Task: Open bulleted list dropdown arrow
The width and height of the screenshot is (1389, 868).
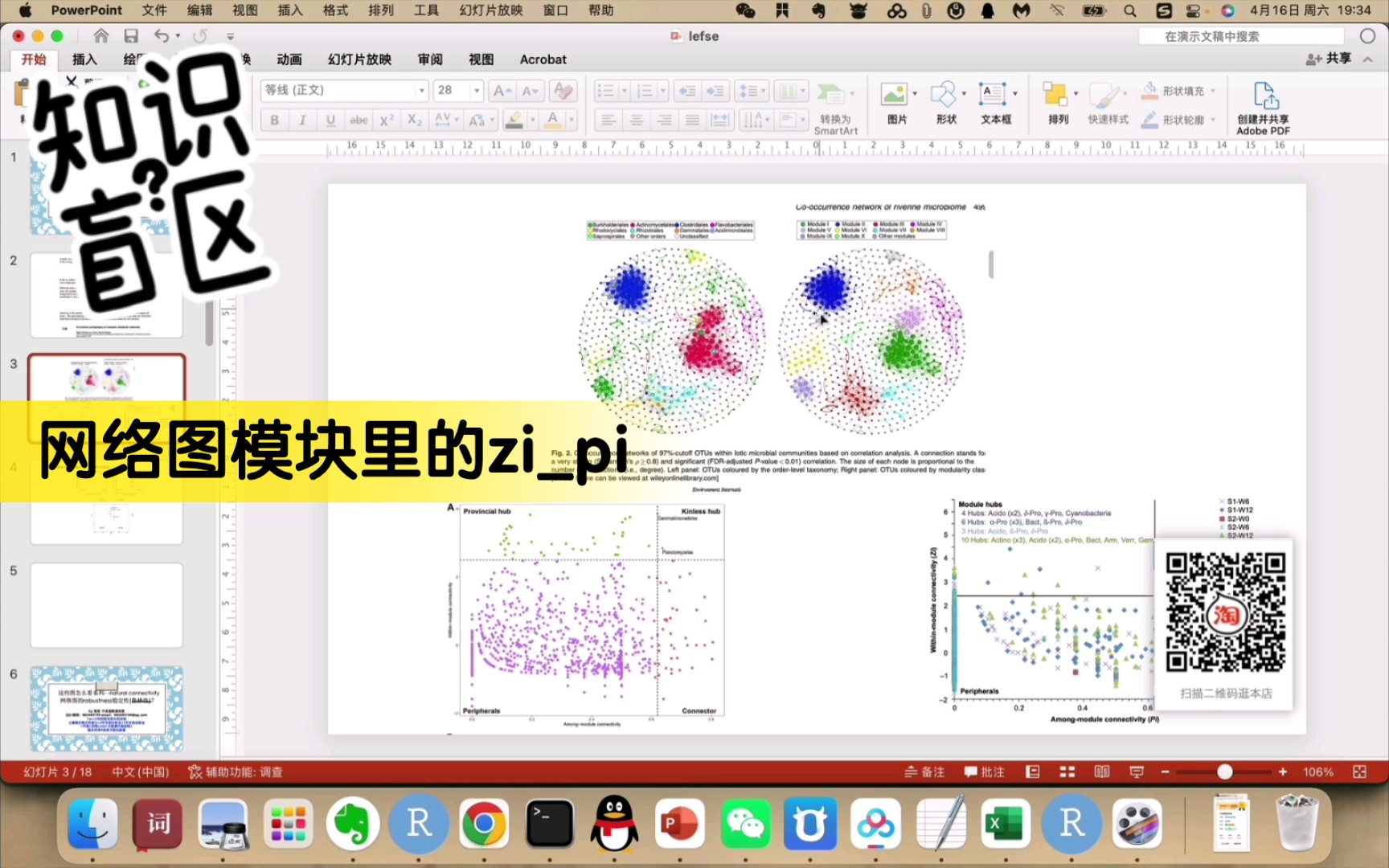Action: 624,91
